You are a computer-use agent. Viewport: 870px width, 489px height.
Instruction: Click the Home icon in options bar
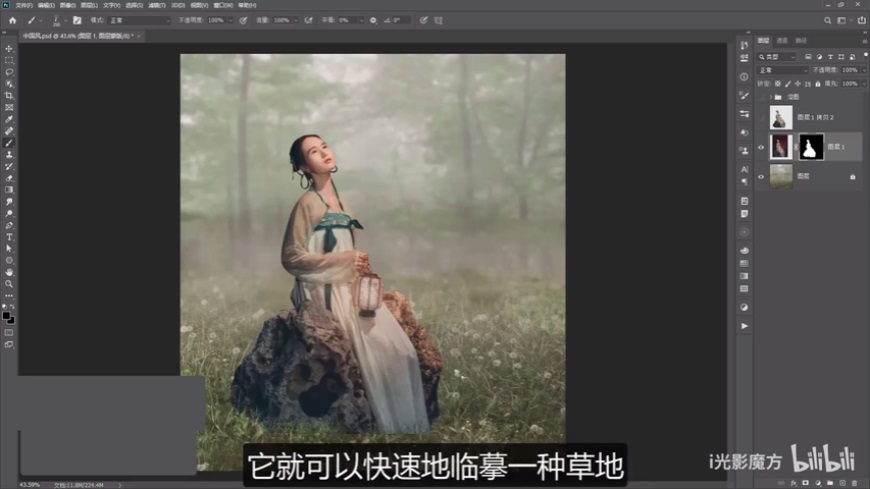[12, 20]
